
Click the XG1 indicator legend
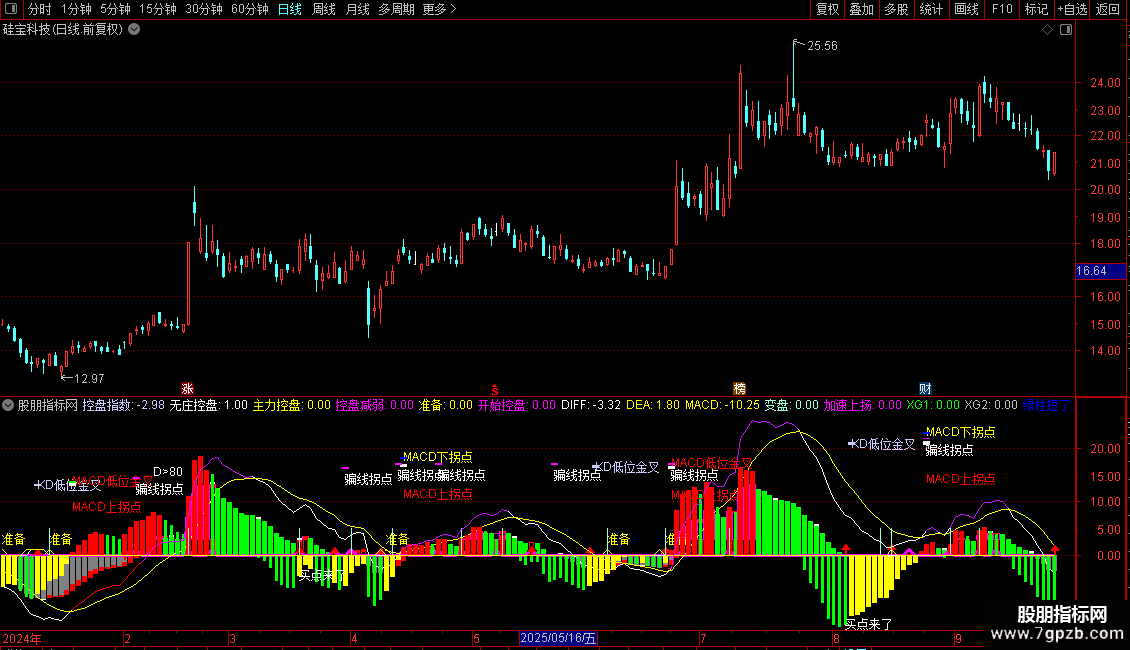point(933,405)
